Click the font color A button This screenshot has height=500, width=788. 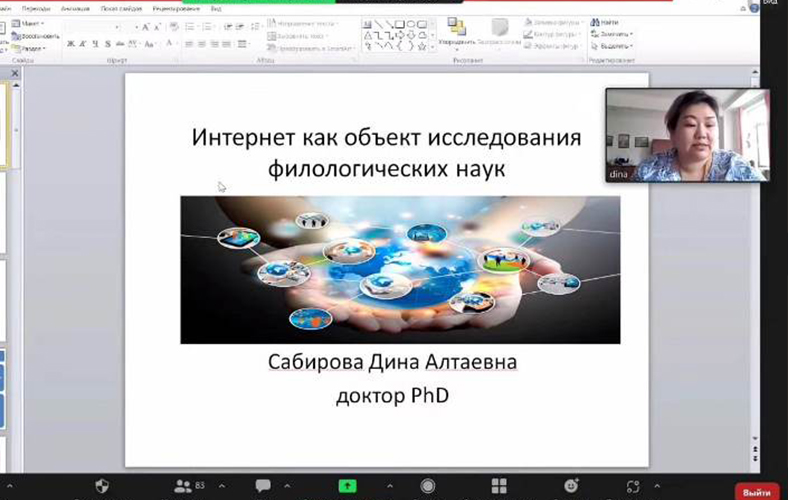171,44
